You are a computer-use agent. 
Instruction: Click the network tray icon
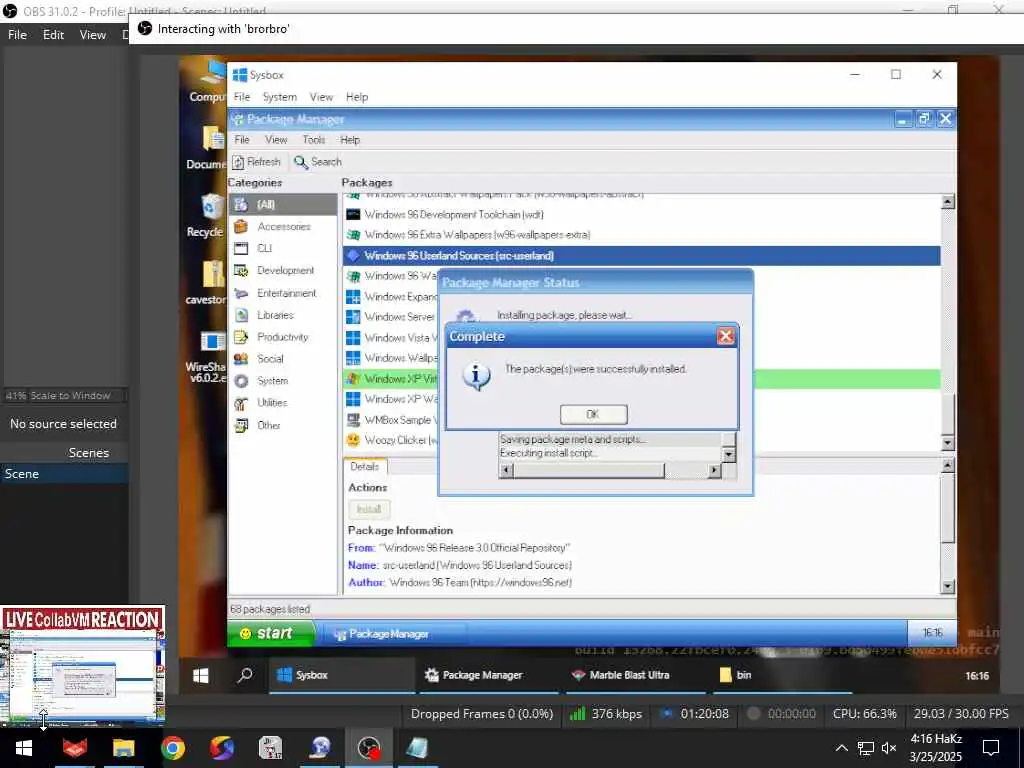(865, 748)
